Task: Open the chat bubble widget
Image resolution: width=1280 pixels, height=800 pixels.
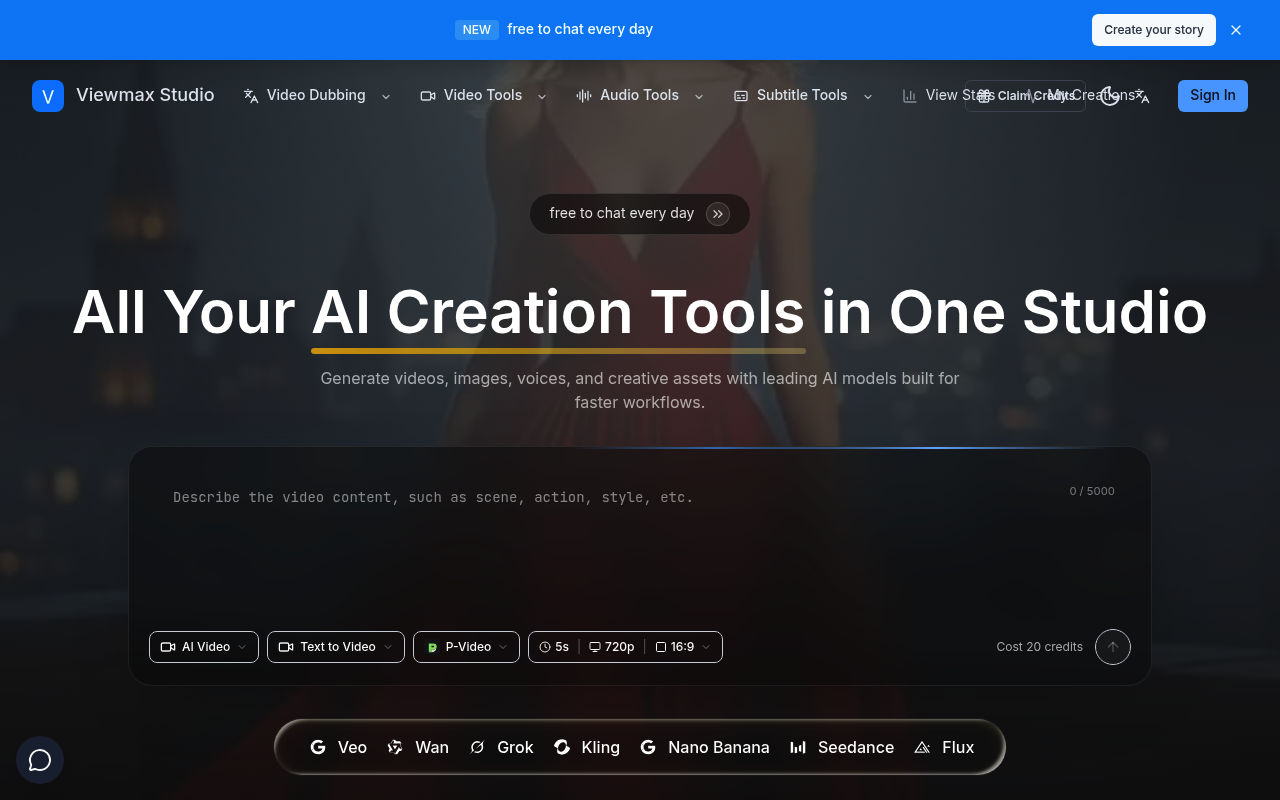Action: tap(40, 760)
